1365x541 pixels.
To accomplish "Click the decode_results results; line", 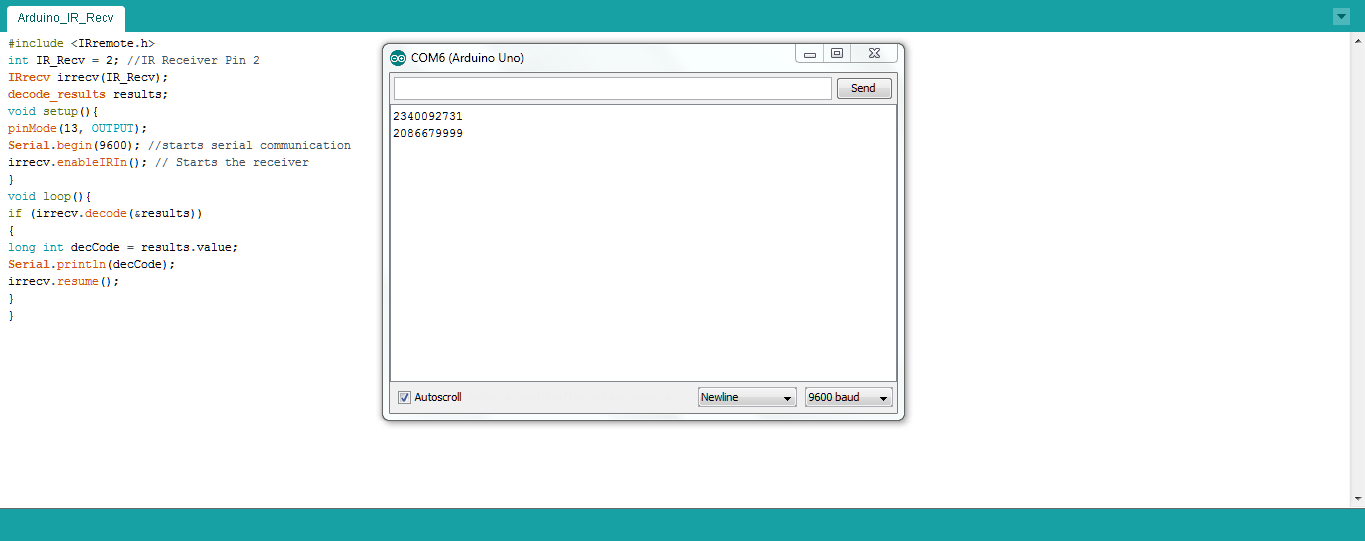I will [88, 94].
